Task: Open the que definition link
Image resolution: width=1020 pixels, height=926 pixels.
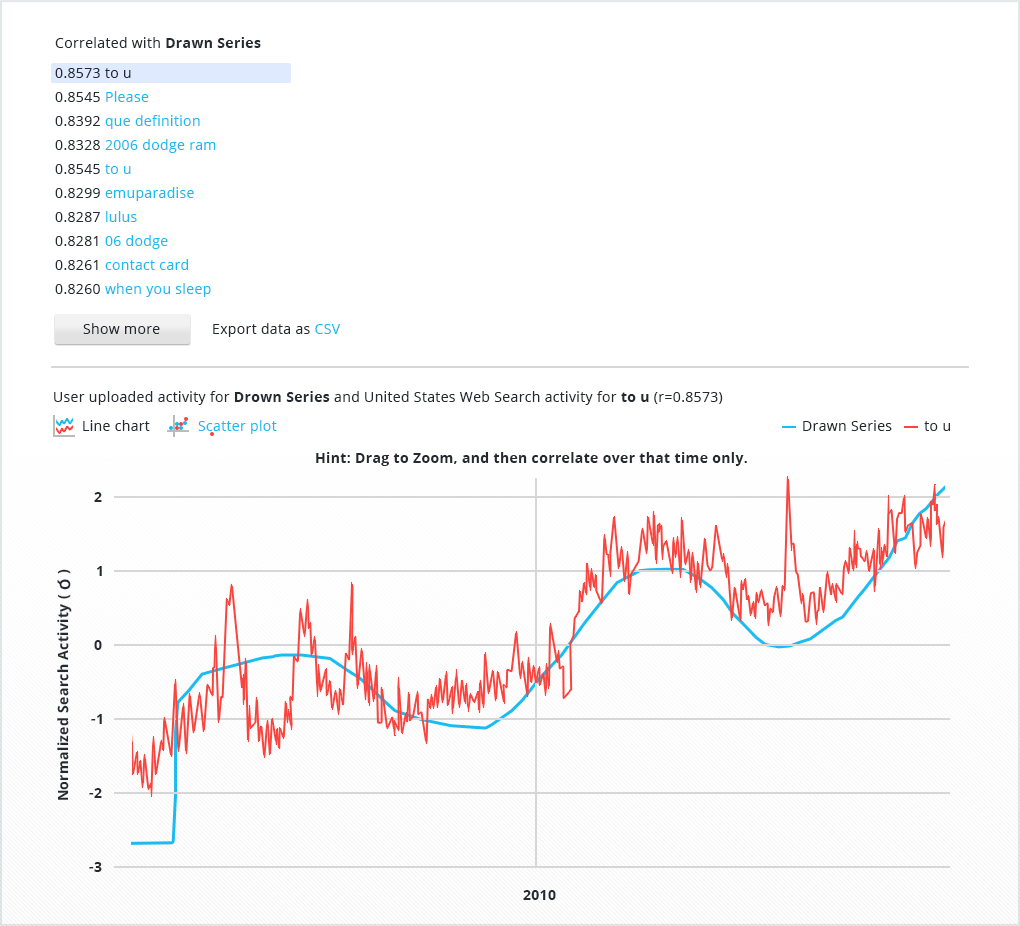Action: click(x=152, y=121)
